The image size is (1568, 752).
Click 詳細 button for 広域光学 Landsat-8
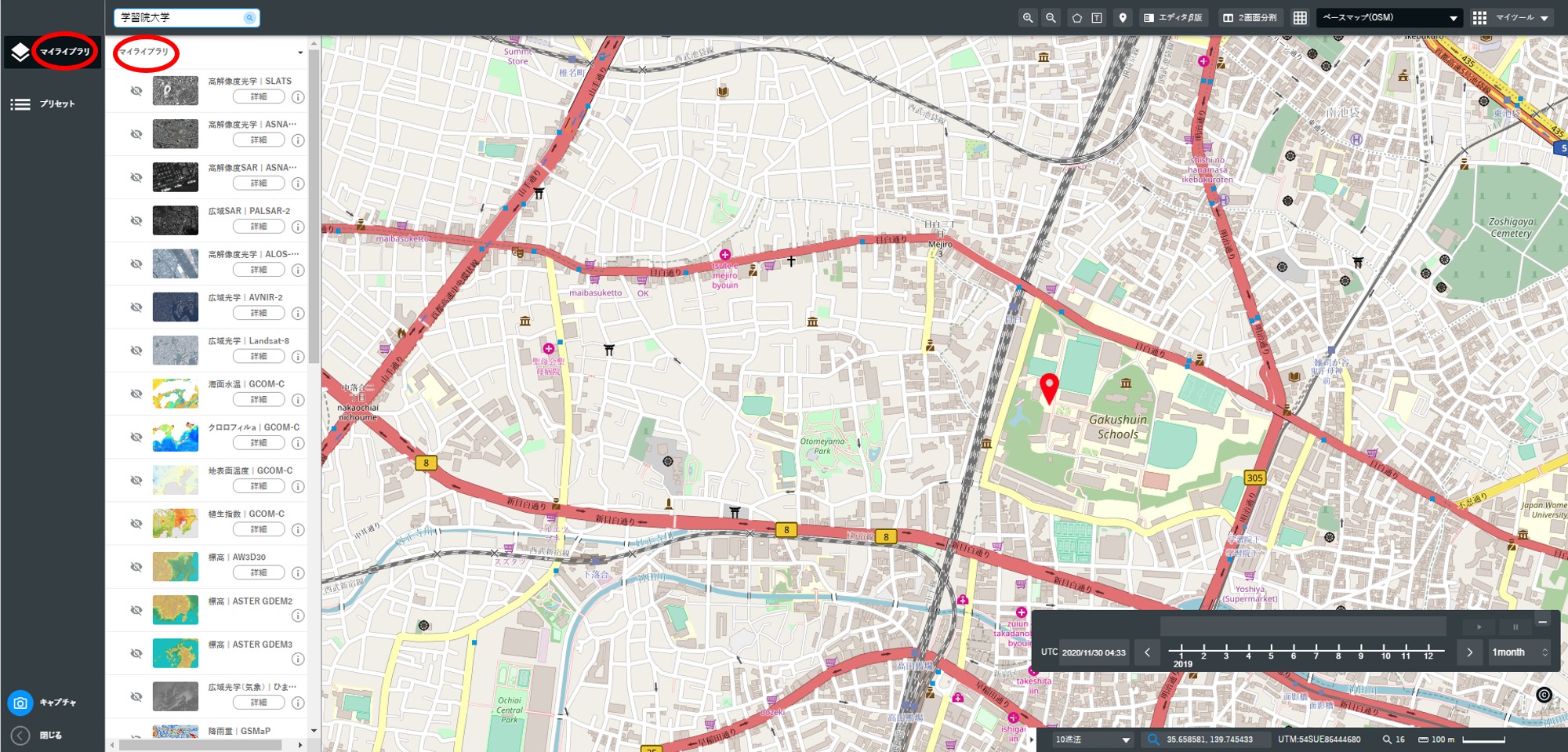click(x=259, y=357)
